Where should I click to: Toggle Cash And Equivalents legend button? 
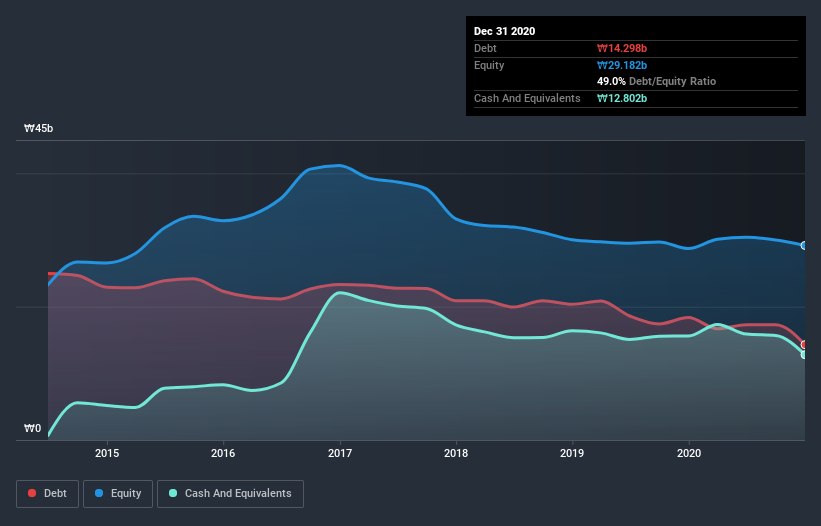[x=230, y=494]
